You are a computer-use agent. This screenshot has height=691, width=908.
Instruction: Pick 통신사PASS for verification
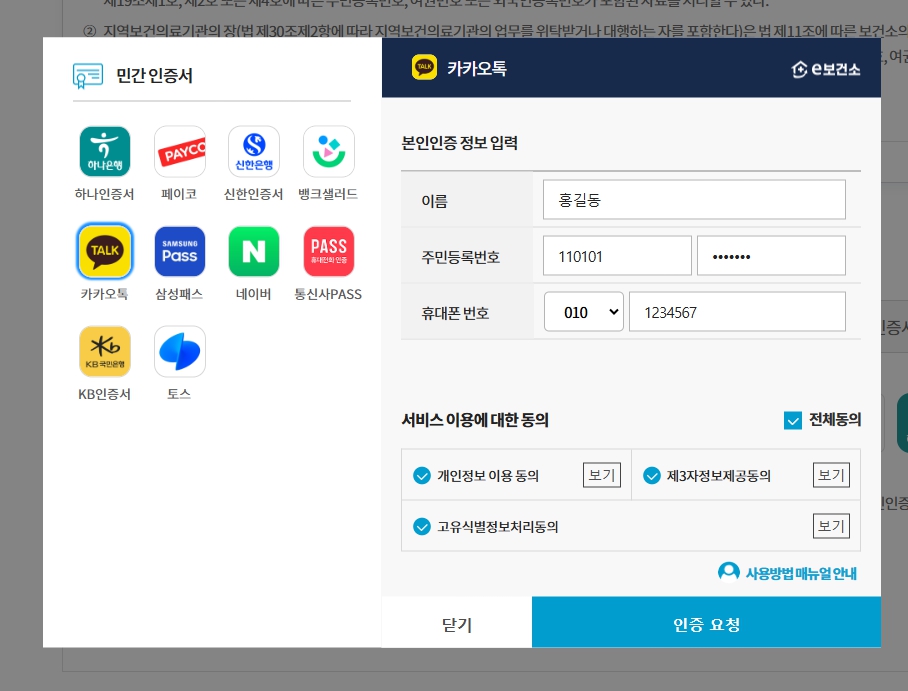[329, 251]
